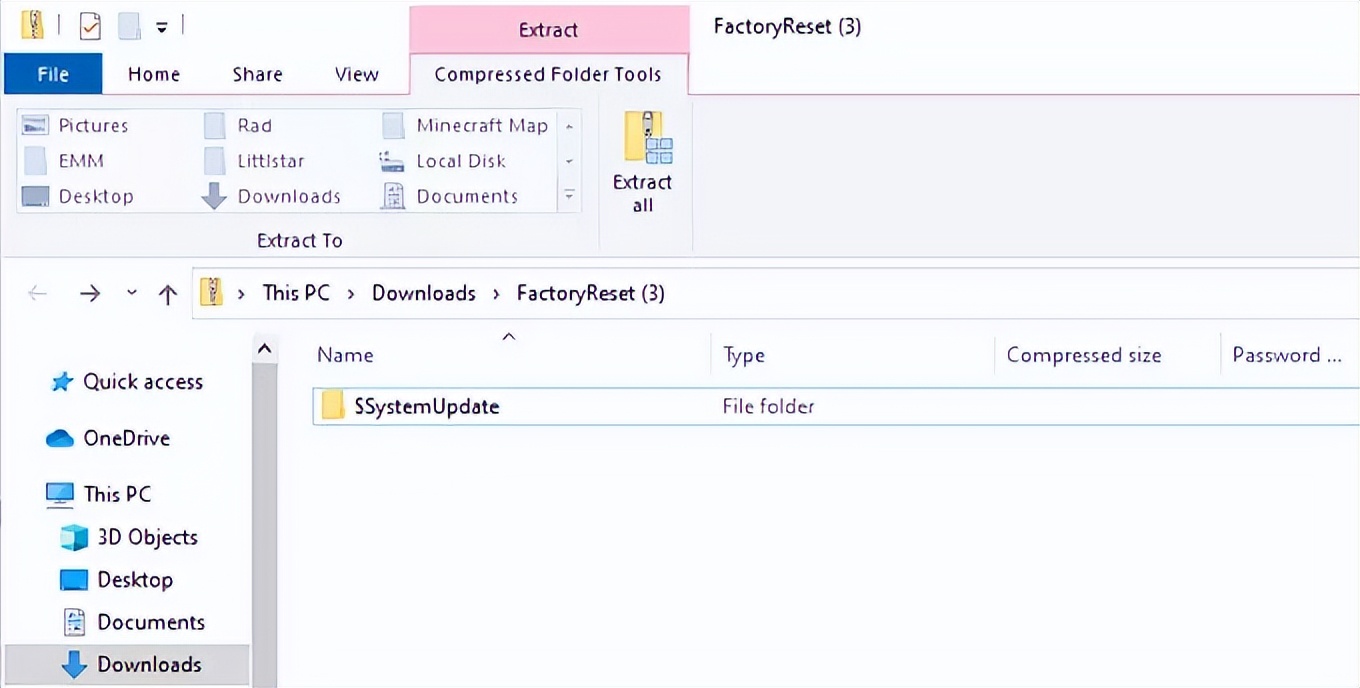Open the SSystemUpdate folder

pos(426,407)
